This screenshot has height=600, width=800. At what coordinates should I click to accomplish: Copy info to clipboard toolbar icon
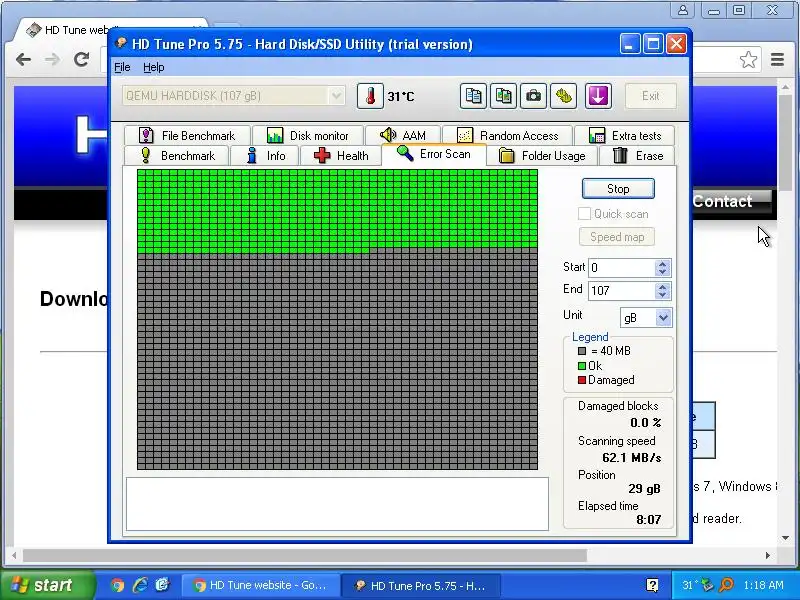coord(473,96)
